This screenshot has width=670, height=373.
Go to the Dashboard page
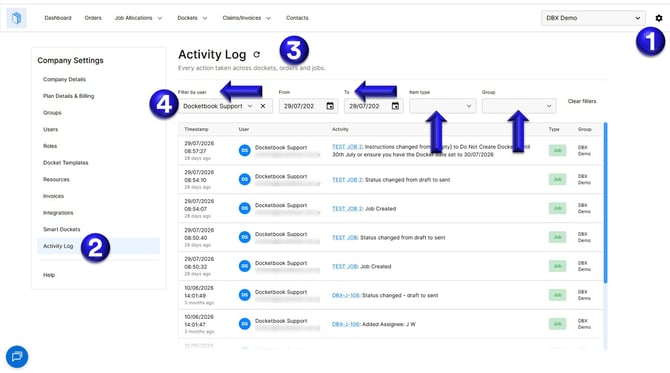58,18
